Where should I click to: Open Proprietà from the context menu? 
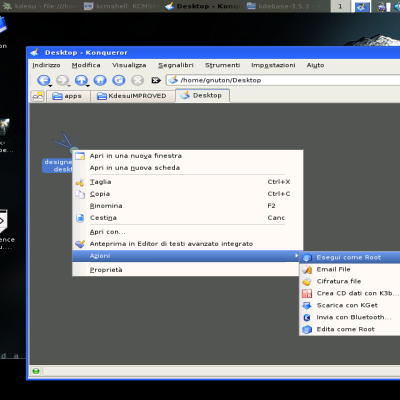pyautogui.click(x=187, y=270)
